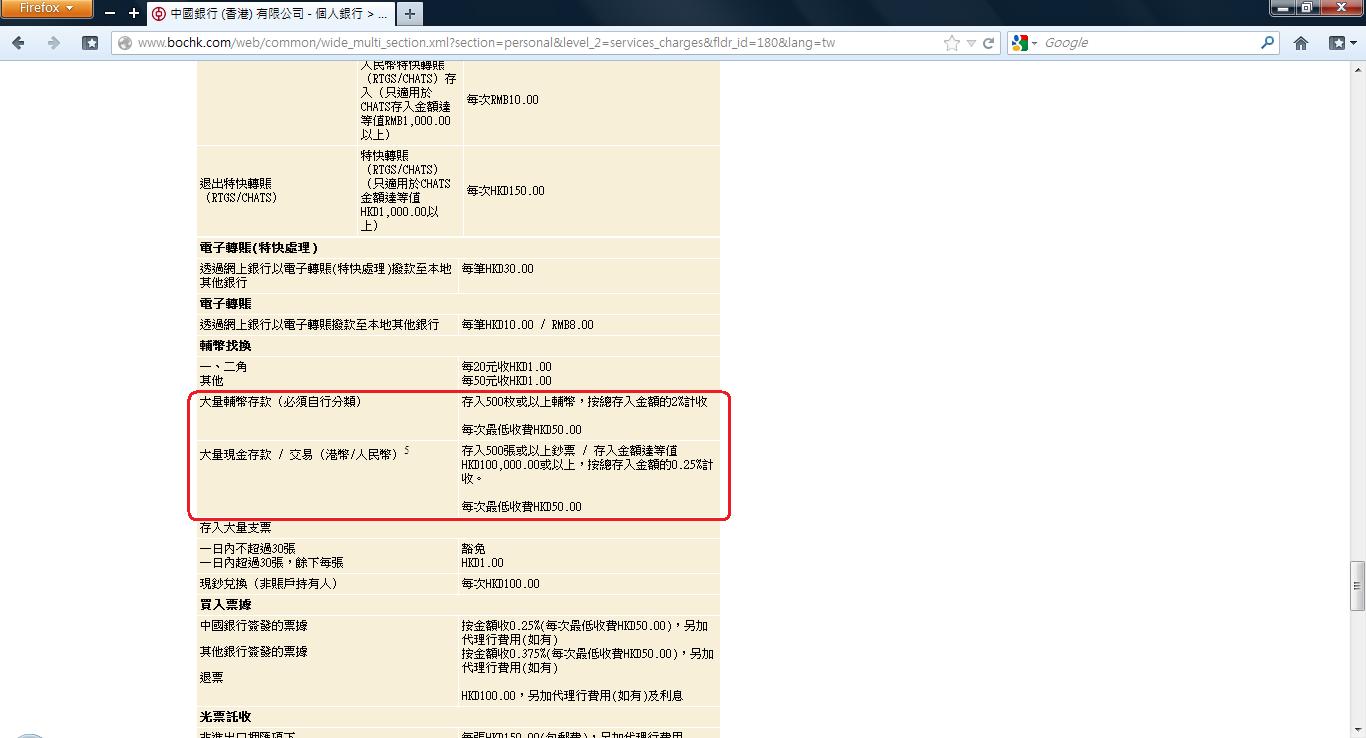The height and width of the screenshot is (738, 1366).
Task: Click the 電子轉賬 heading above HKD10.00 row
Action: pos(225,304)
